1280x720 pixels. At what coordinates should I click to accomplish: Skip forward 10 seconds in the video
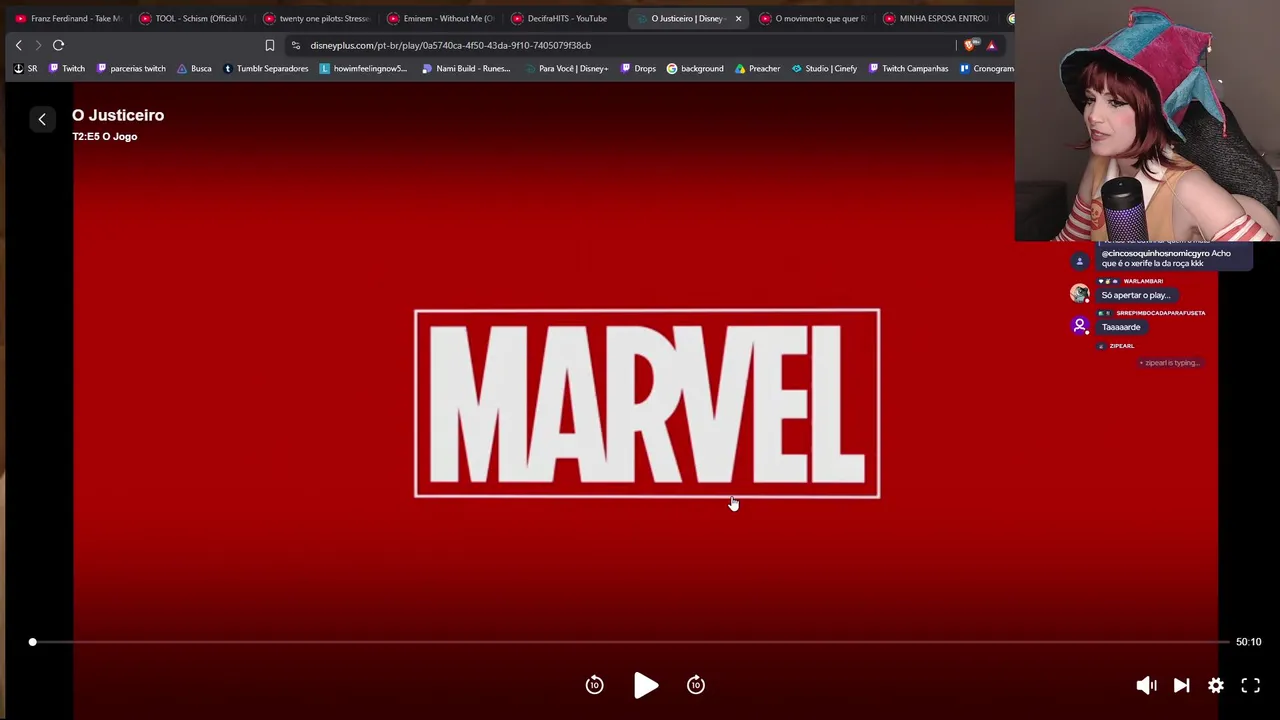coord(696,685)
